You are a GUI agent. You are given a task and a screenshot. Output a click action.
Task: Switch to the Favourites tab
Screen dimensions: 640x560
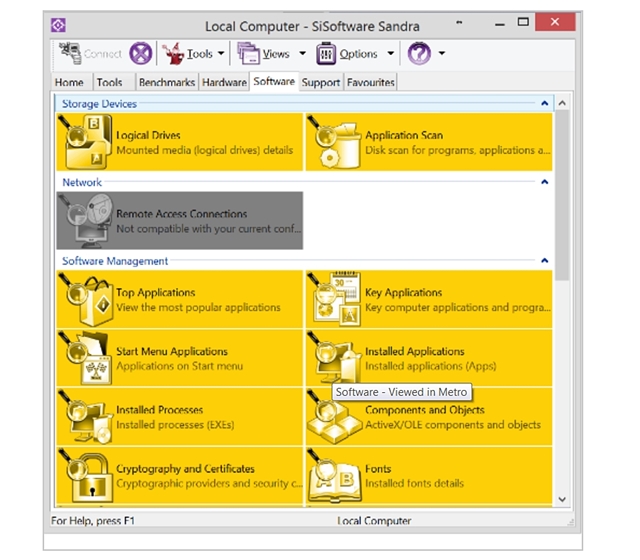(371, 82)
